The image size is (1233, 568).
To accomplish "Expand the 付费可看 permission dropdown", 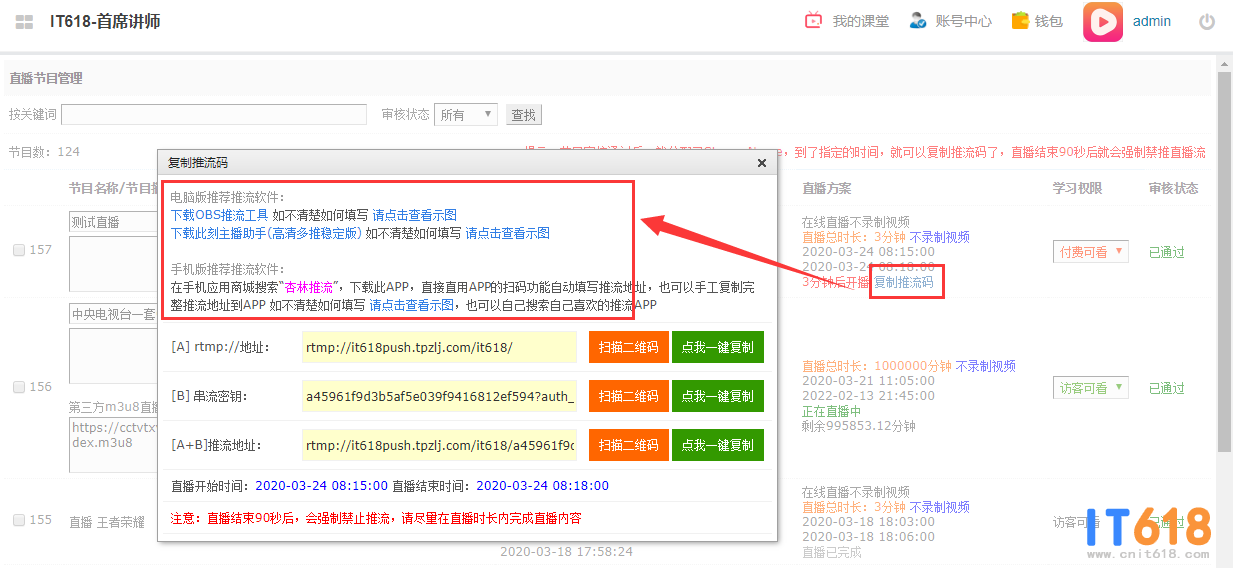I will pyautogui.click(x=1090, y=252).
